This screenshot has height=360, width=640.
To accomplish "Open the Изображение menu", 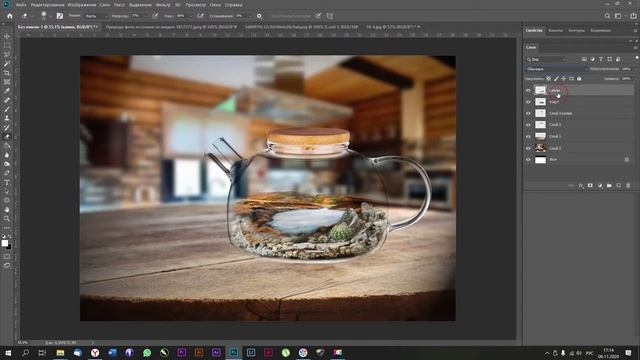I will tap(82, 5).
